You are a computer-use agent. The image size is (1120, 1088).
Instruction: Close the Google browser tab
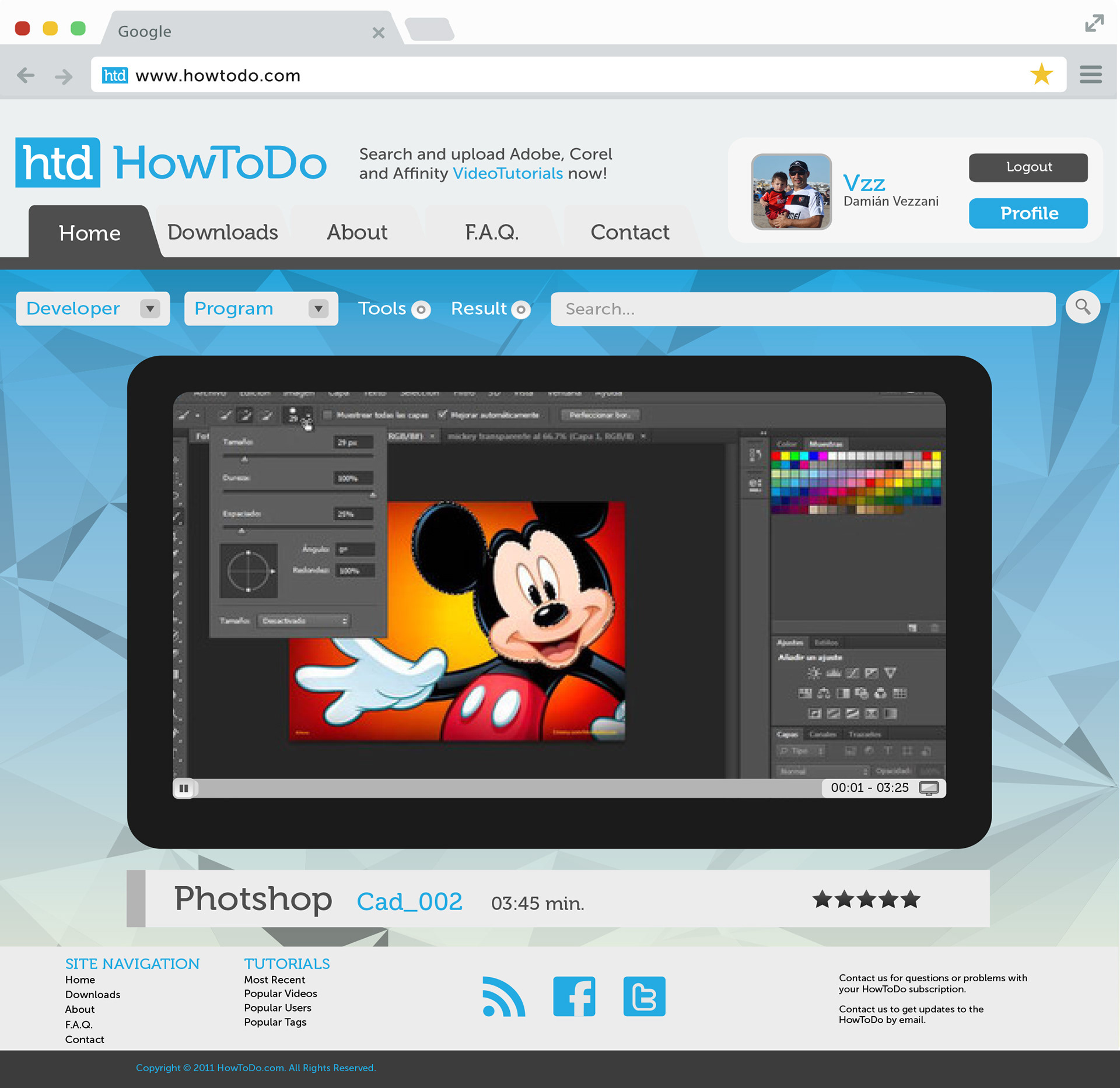379,33
